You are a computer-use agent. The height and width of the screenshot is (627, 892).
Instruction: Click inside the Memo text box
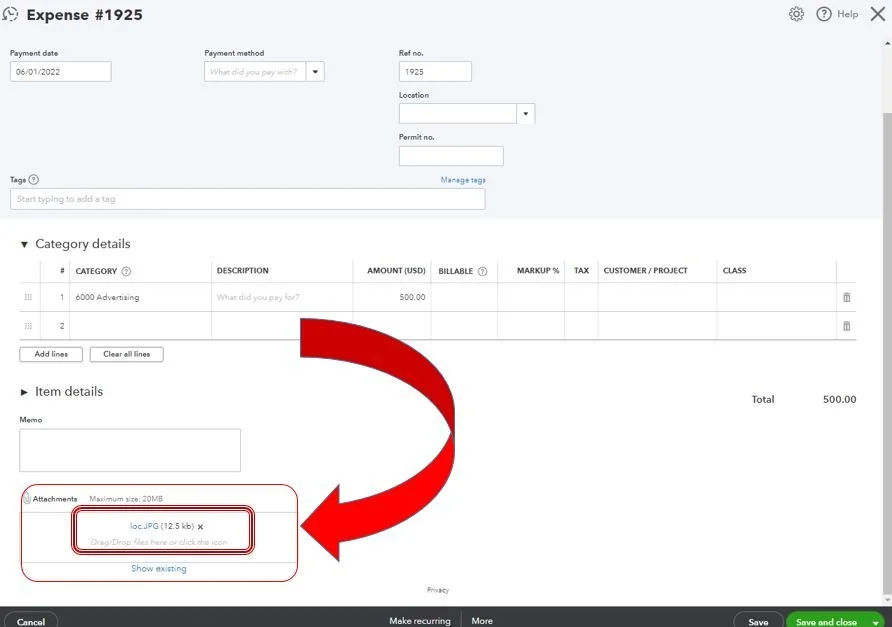(x=129, y=449)
